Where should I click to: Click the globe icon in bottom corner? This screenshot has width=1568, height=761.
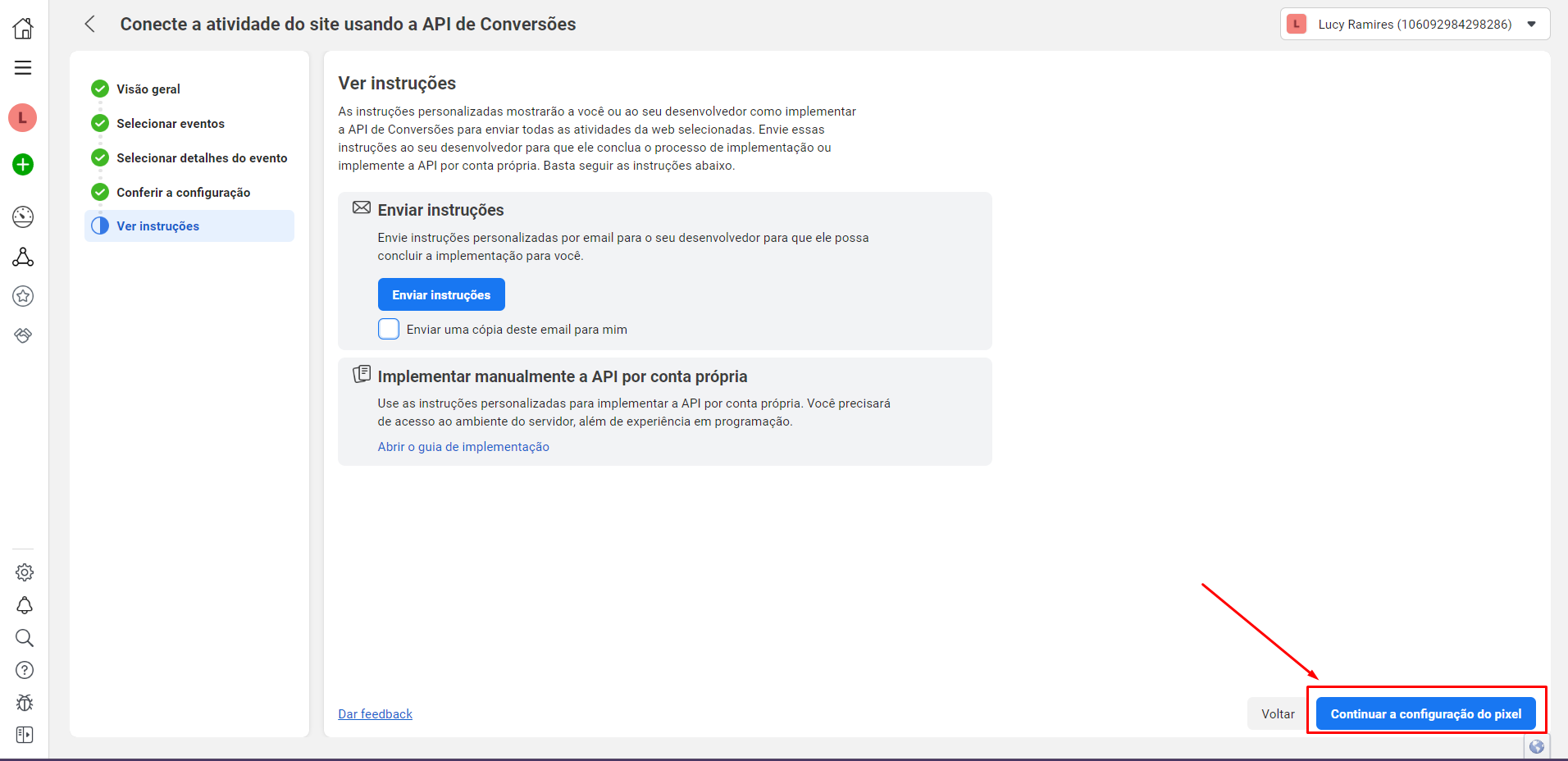[1537, 746]
